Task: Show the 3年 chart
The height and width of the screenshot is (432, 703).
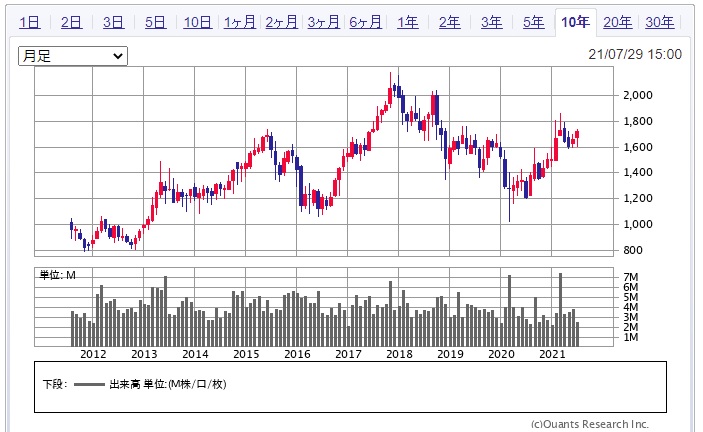Action: (492, 22)
